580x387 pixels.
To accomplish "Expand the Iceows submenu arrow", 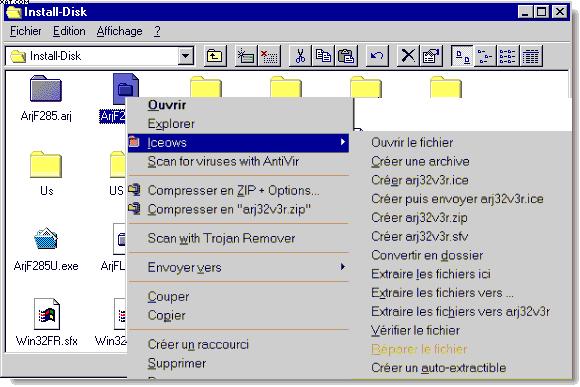I will 343,142.
